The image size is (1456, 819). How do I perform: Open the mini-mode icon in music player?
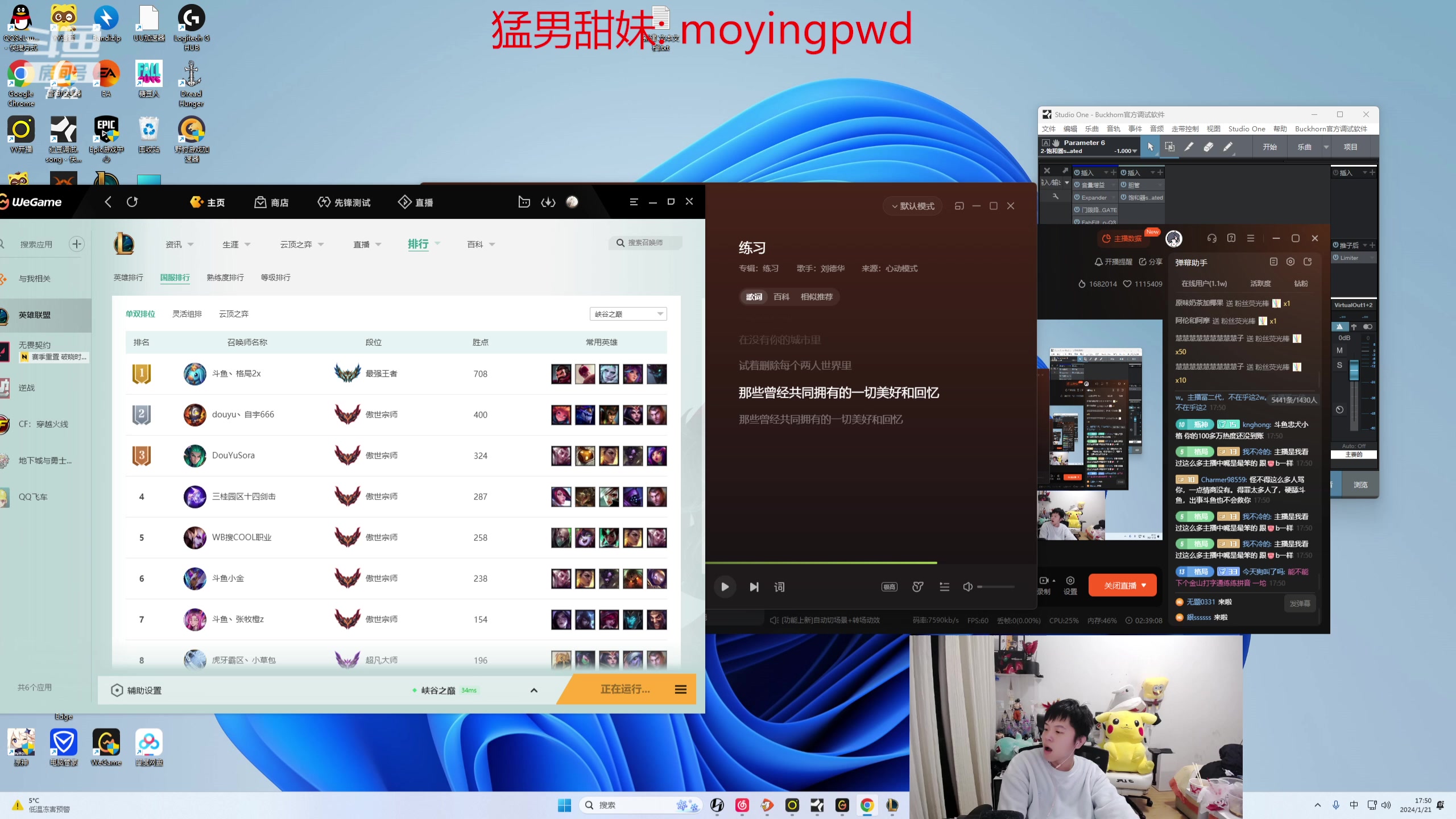(x=959, y=206)
